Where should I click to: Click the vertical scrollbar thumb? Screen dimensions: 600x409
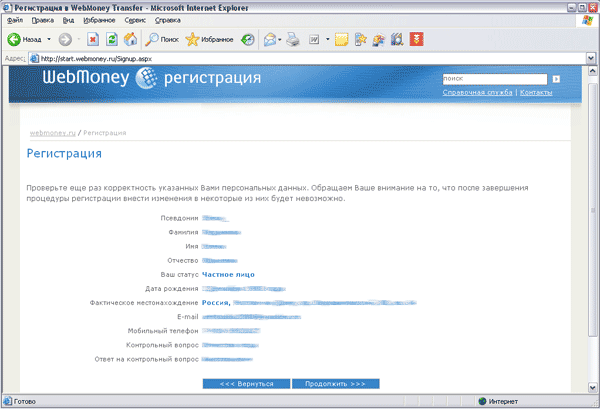click(x=592, y=210)
